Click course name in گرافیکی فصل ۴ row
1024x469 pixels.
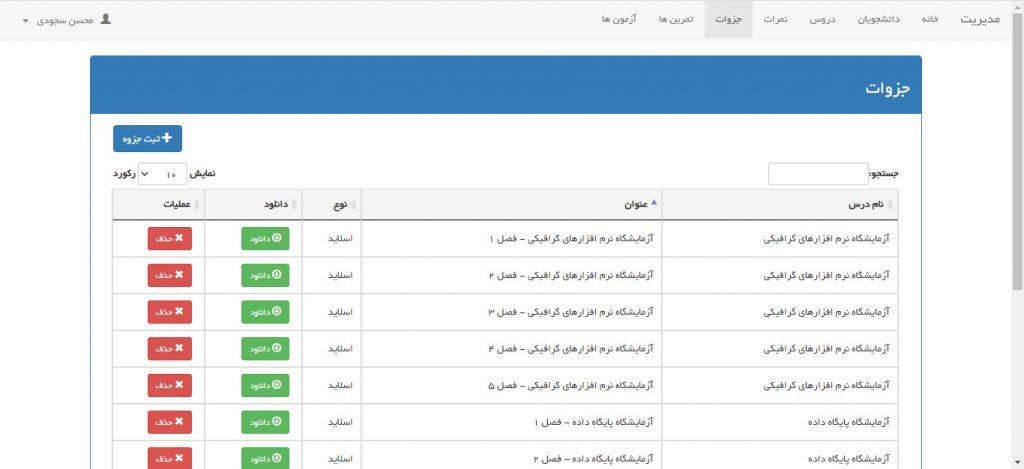click(x=826, y=349)
